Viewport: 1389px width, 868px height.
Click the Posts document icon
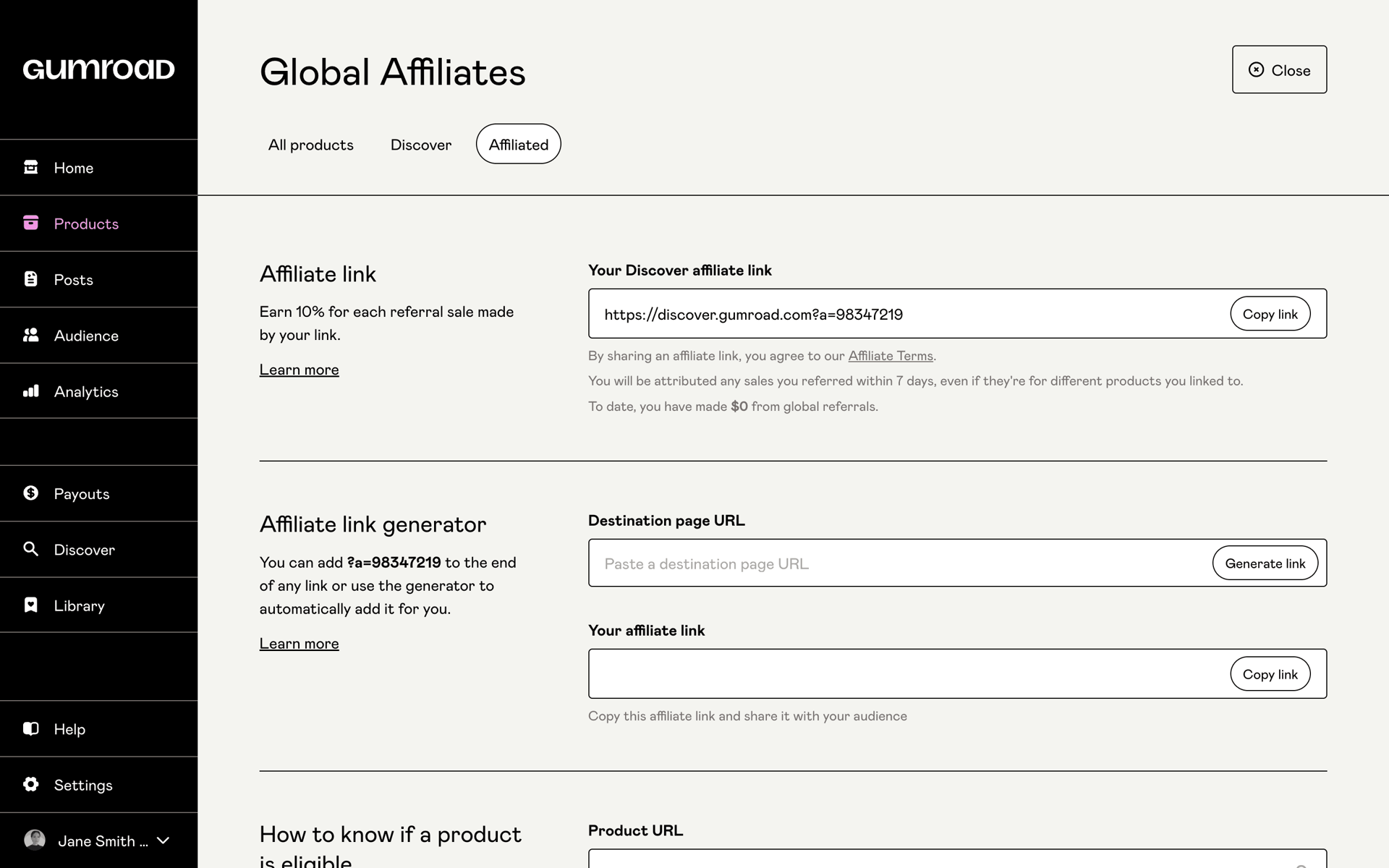[30, 278]
